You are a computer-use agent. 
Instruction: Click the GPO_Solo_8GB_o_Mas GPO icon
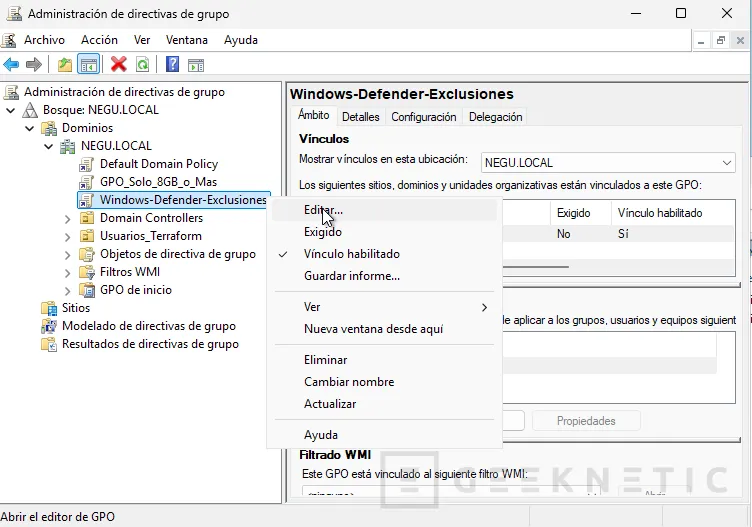86,182
